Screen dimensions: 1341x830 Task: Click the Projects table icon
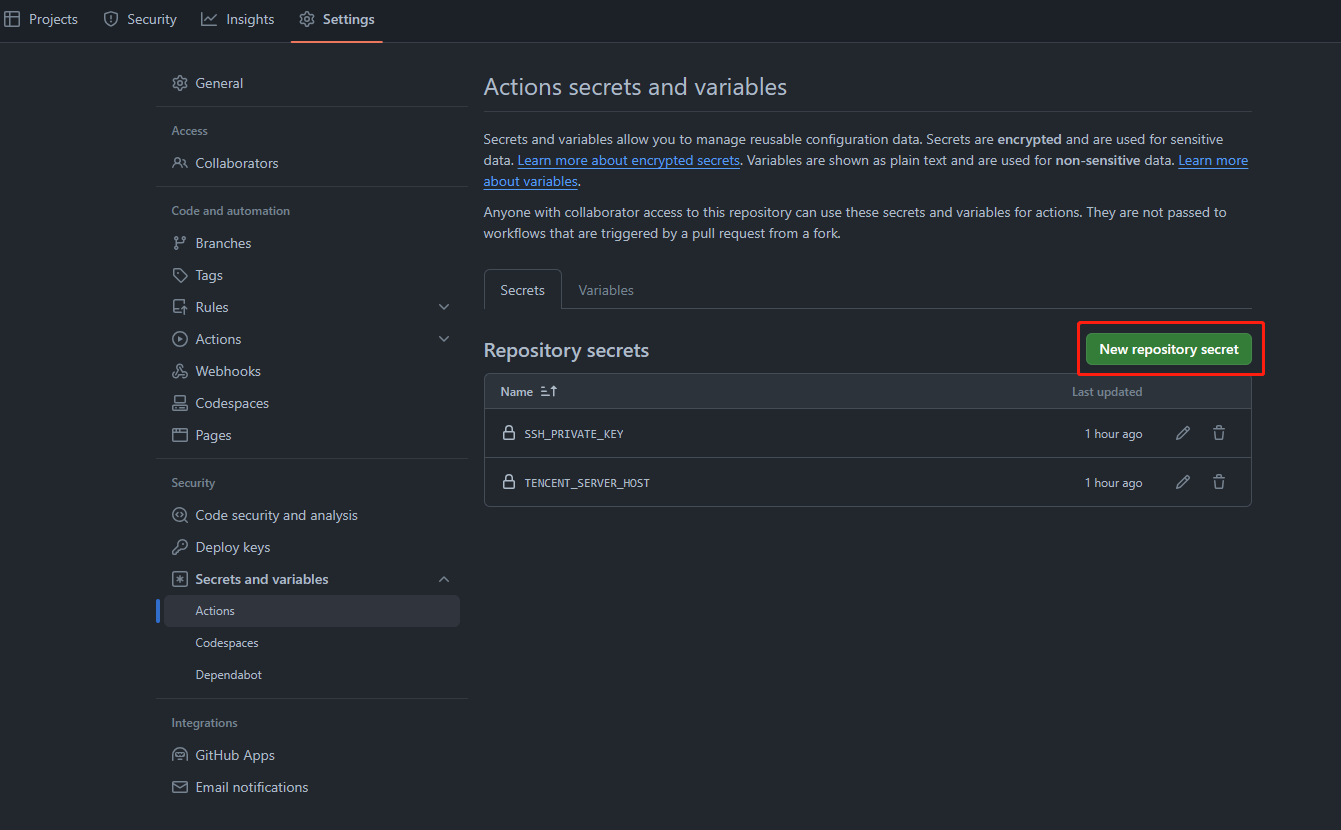pos(12,19)
